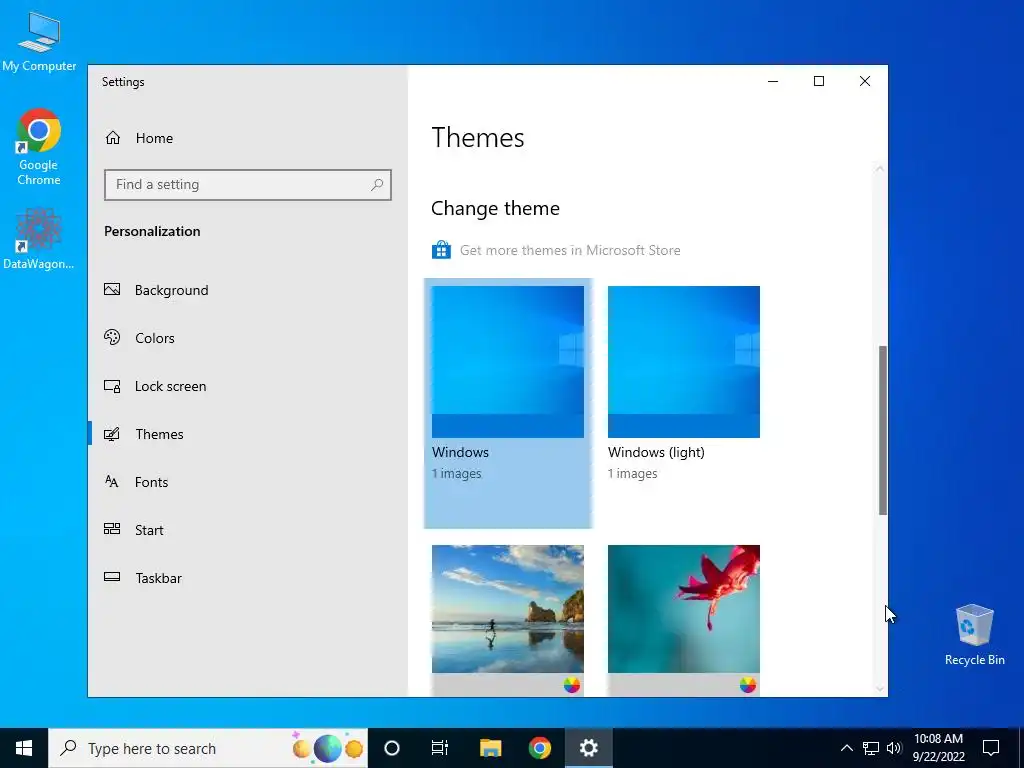Click the Background picture icon

(x=112, y=289)
